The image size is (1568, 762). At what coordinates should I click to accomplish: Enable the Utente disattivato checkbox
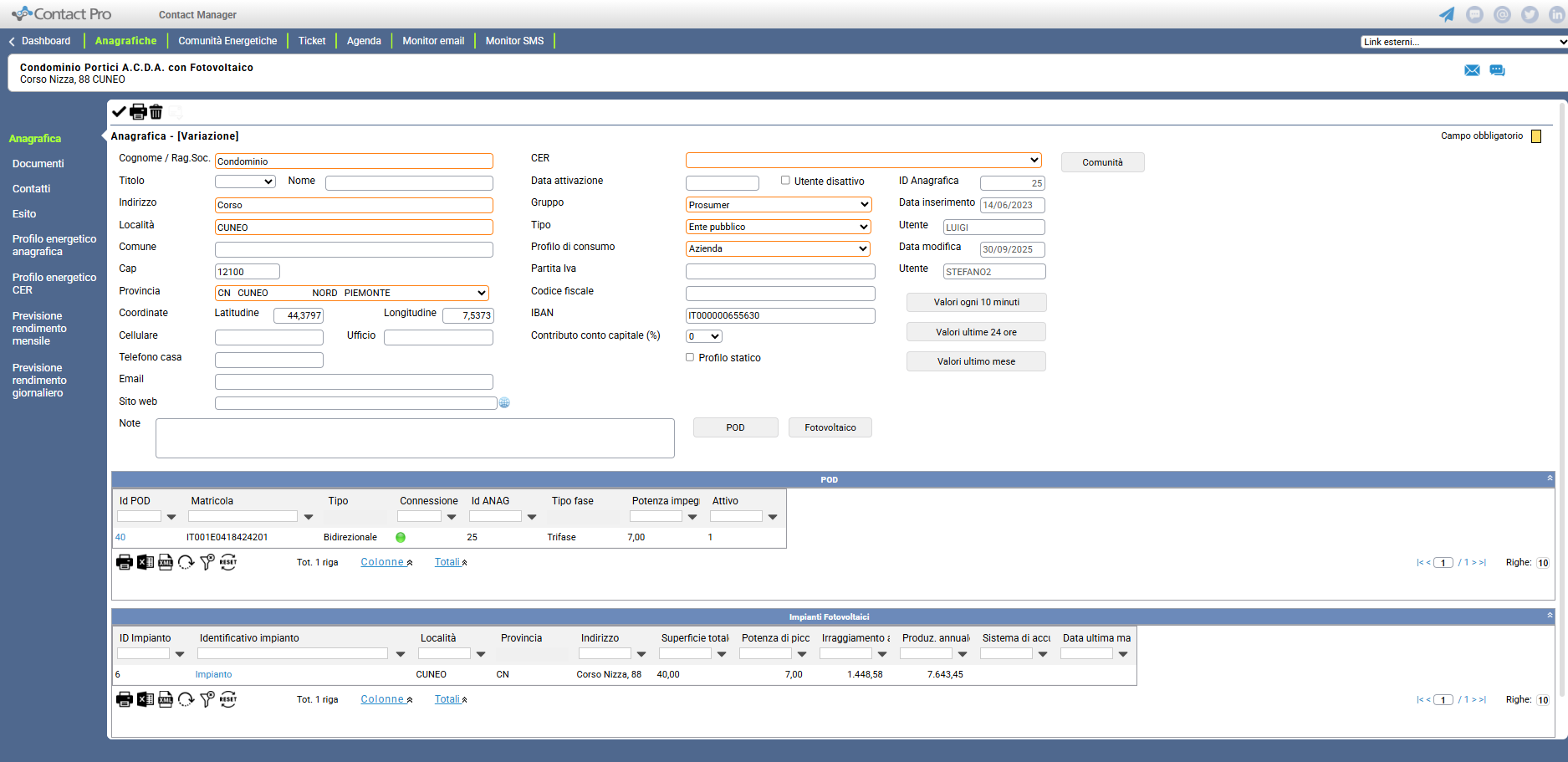pos(785,180)
